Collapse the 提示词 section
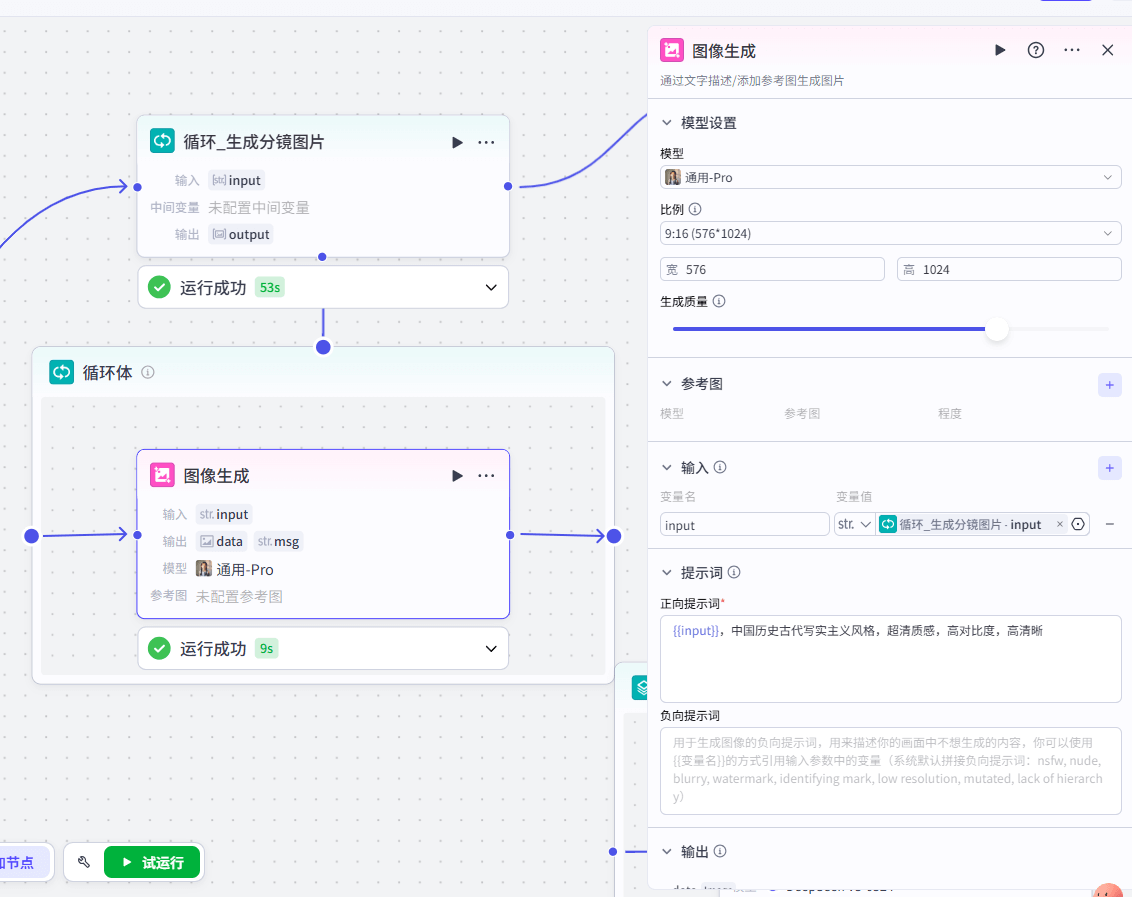The width and height of the screenshot is (1132, 897). [667, 573]
